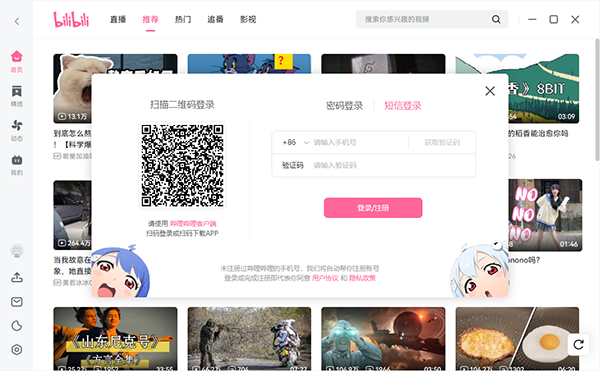This screenshot has width=600, height=371.
Task: Click the search magnifier icon
Action: [496, 20]
